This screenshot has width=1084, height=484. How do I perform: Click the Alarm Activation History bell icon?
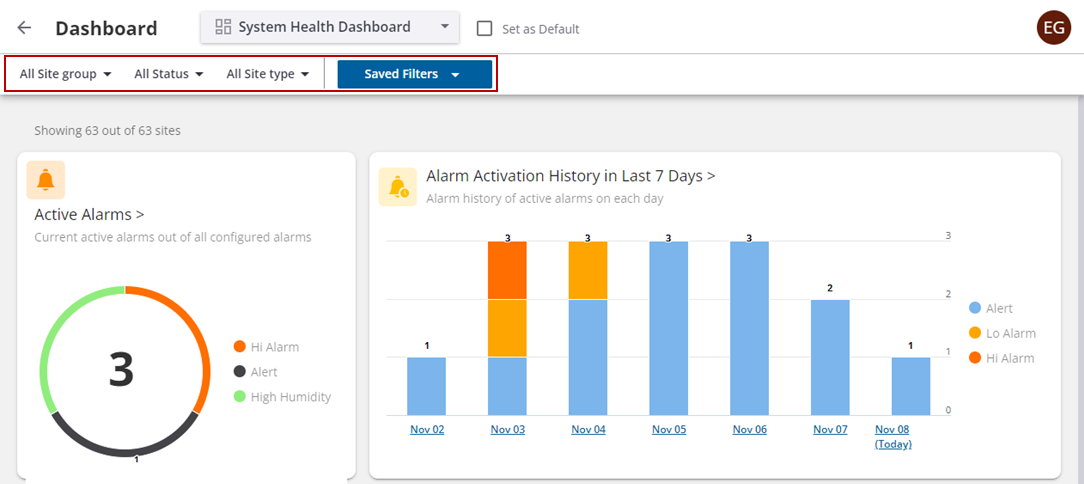coord(398,187)
